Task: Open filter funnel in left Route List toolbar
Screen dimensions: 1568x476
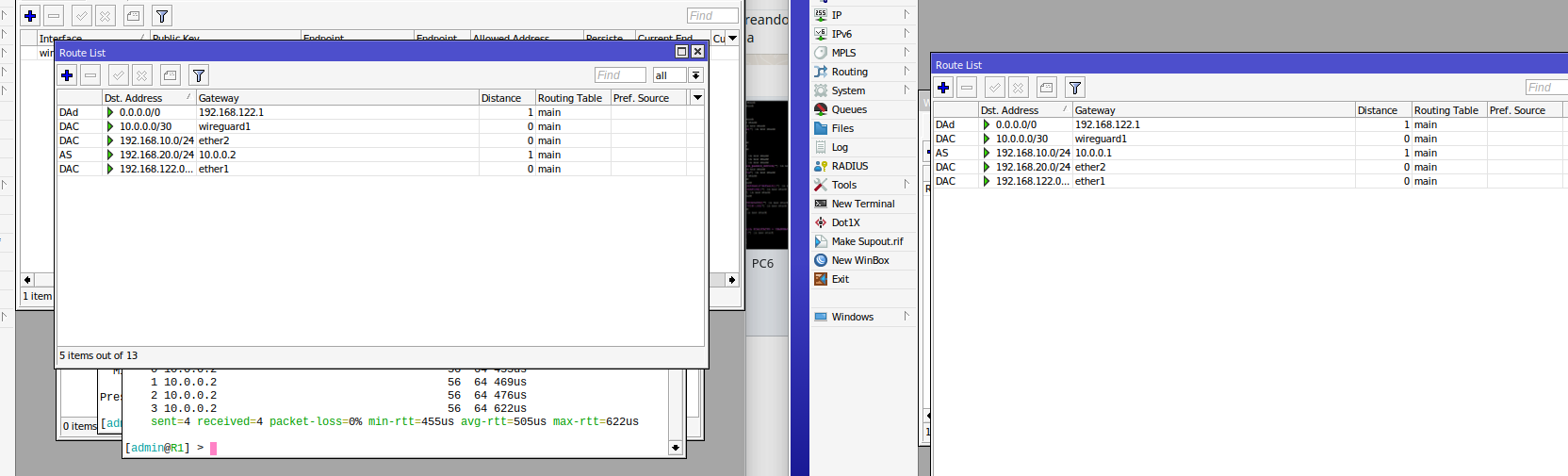Action: pos(198,75)
